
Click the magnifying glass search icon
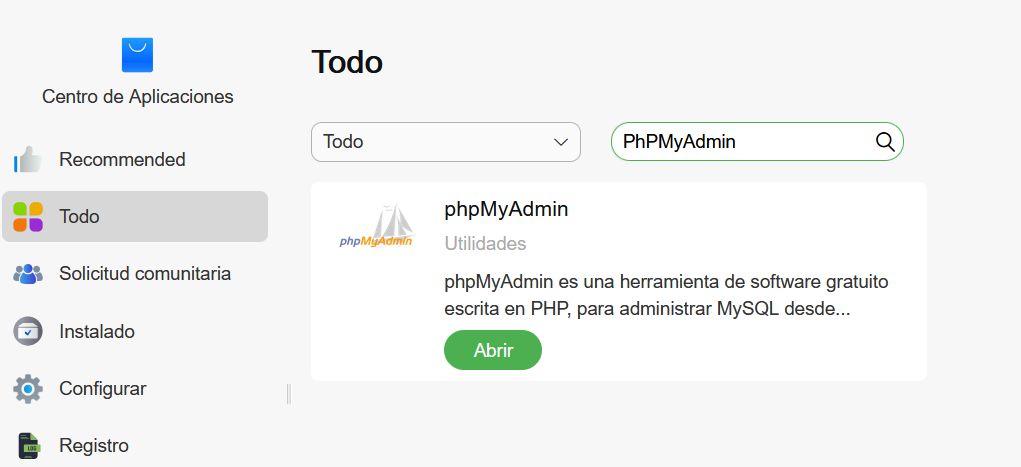point(885,142)
